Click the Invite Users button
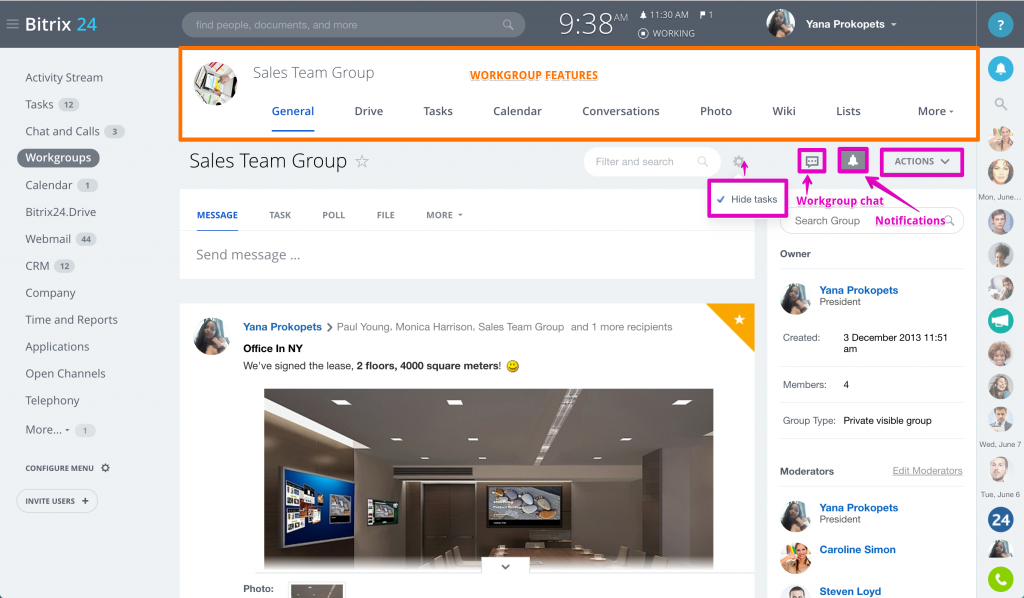The image size is (1024, 598). [57, 501]
